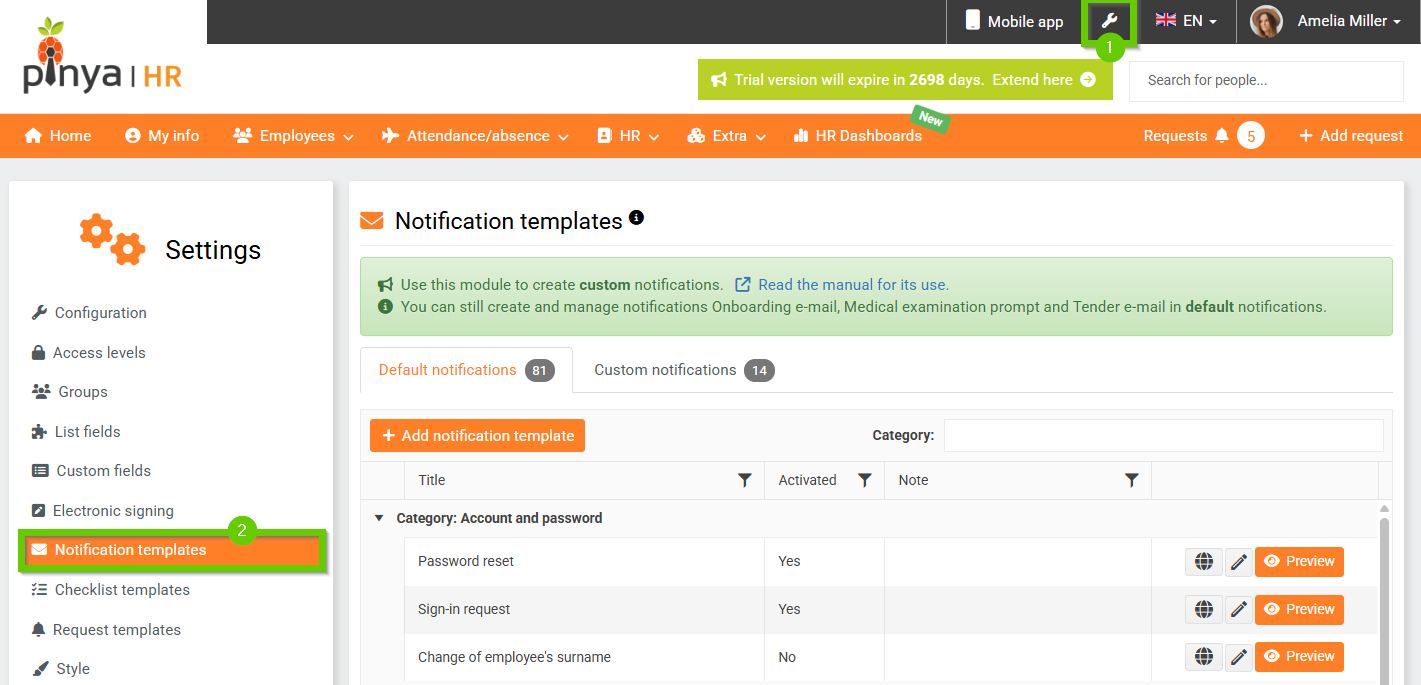Preview the Password reset template
Viewport: 1421px width, 685px height.
[1299, 562]
